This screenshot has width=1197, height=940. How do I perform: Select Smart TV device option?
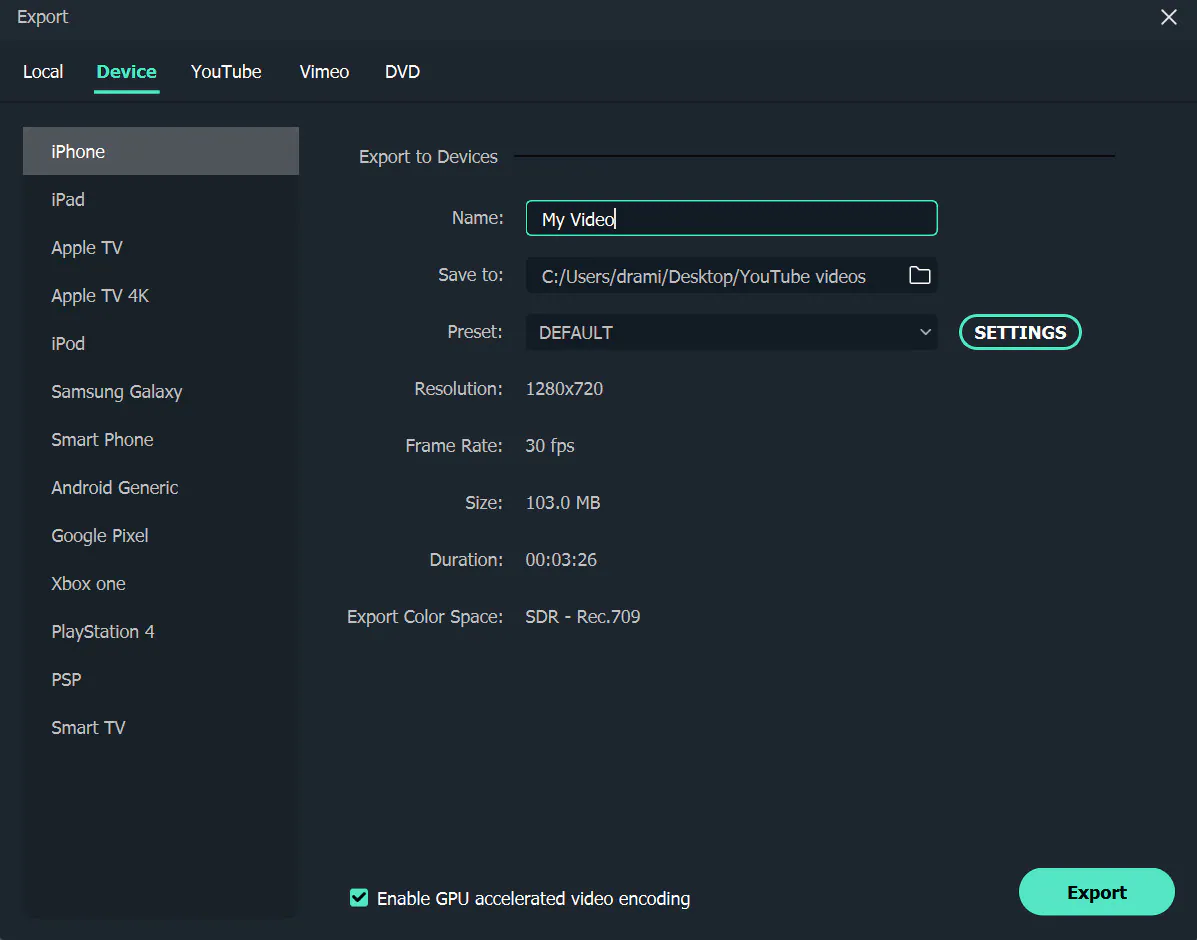(x=89, y=728)
